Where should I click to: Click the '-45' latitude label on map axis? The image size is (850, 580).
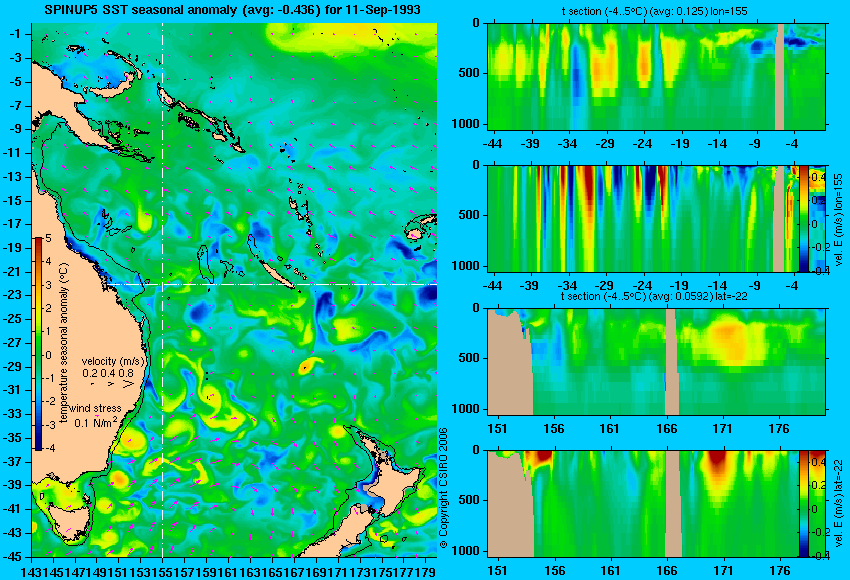14,556
